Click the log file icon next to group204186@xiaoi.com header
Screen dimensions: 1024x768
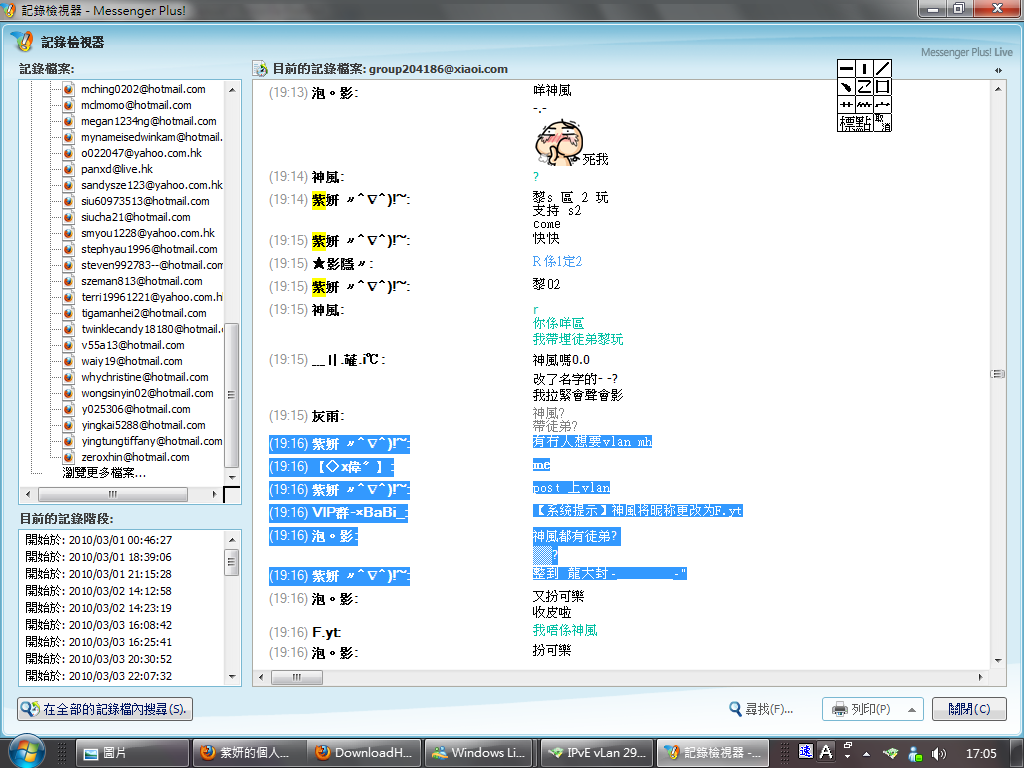point(260,69)
